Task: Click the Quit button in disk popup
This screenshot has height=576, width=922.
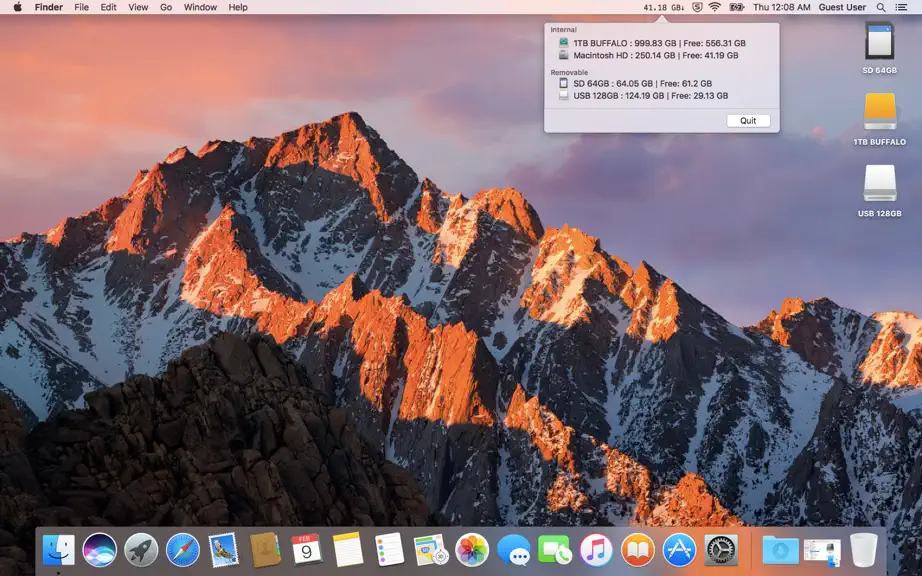Action: 748,120
